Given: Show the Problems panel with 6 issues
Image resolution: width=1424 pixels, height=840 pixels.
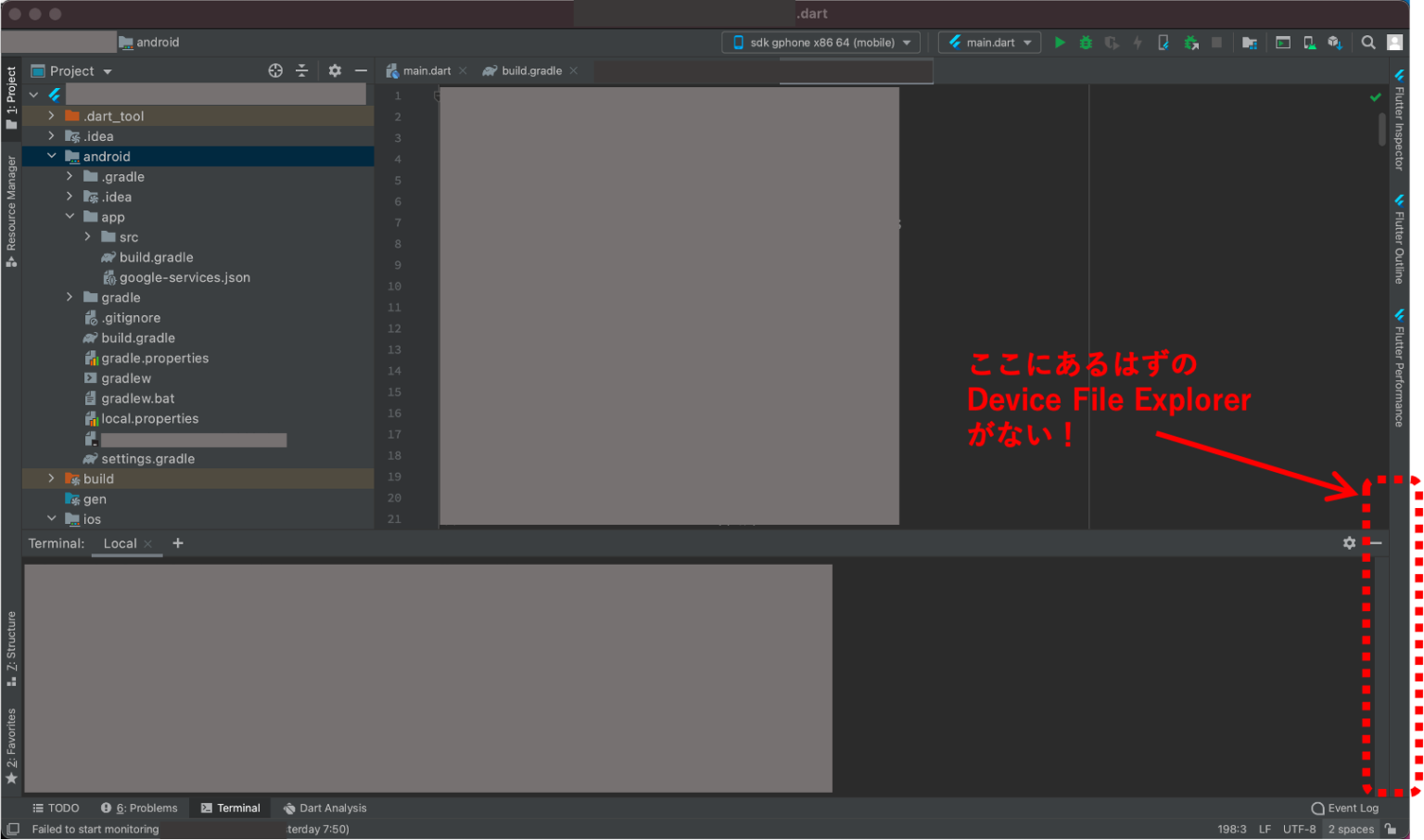Looking at the screenshot, I should [x=140, y=808].
